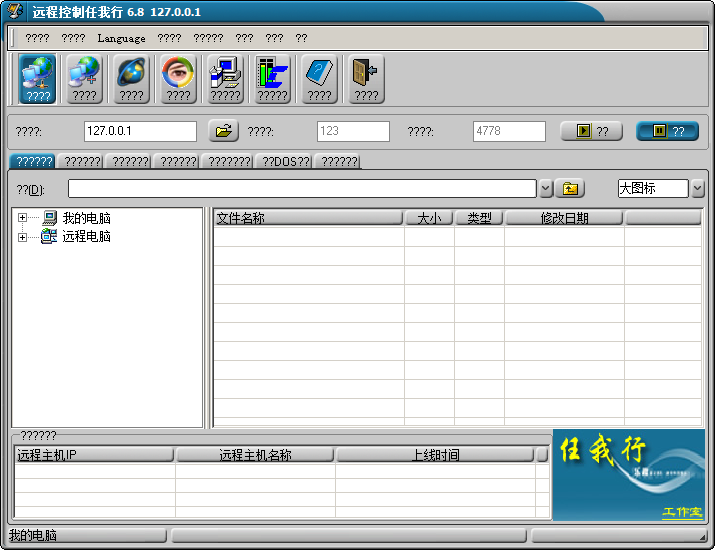
Task: Open the blue help book icon
Action: (x=319, y=78)
